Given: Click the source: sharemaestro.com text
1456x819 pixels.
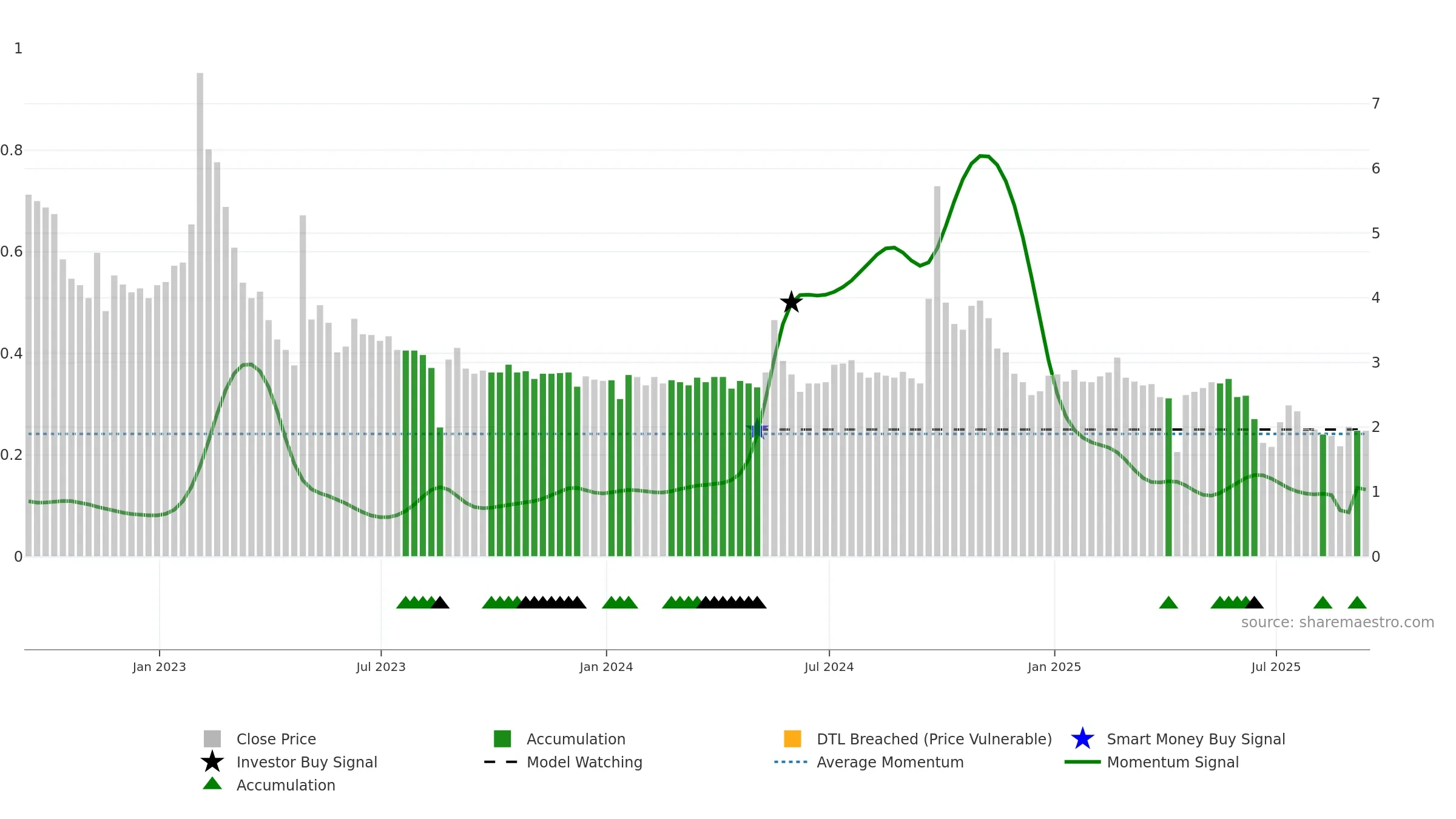Looking at the screenshot, I should [1338, 622].
